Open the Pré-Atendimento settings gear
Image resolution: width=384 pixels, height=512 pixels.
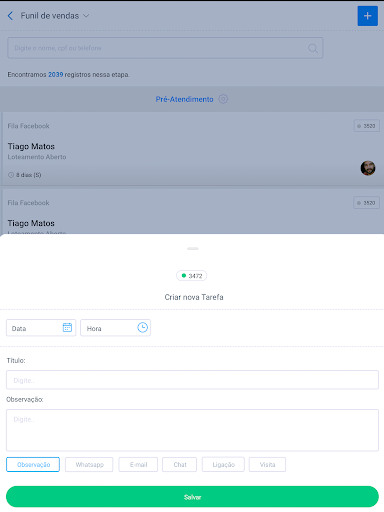click(223, 99)
